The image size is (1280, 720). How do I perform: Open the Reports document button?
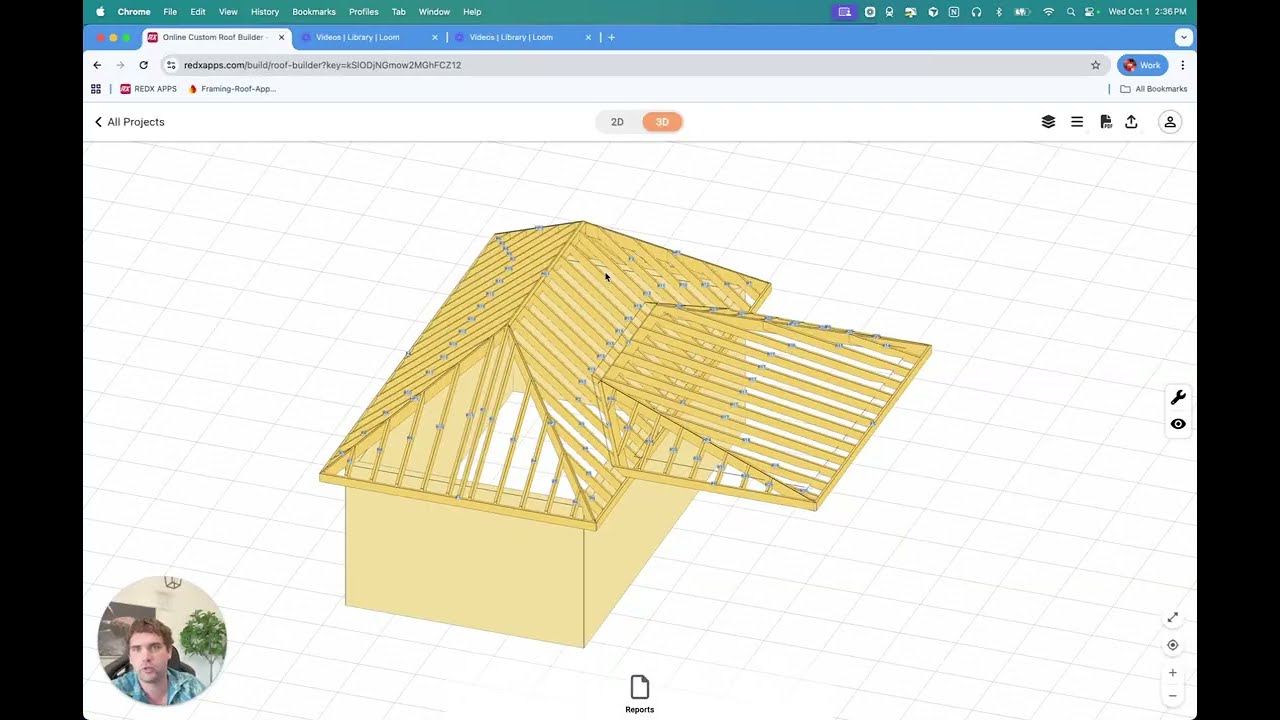click(640, 694)
